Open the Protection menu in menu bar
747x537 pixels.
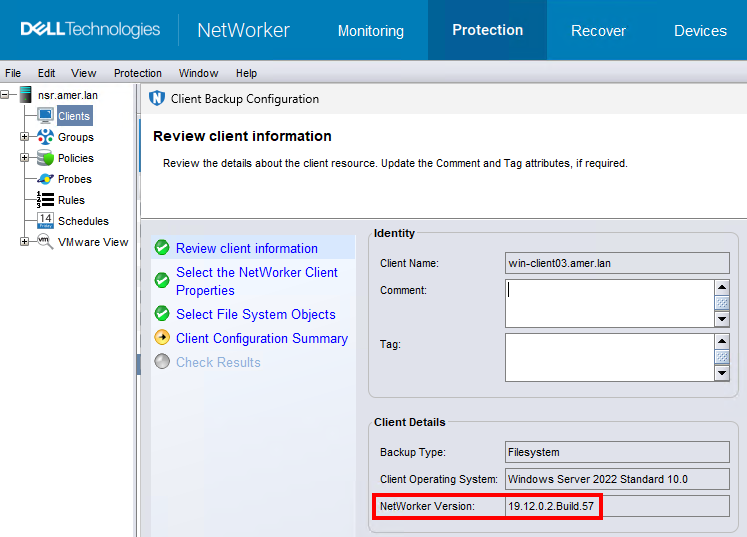[138, 73]
